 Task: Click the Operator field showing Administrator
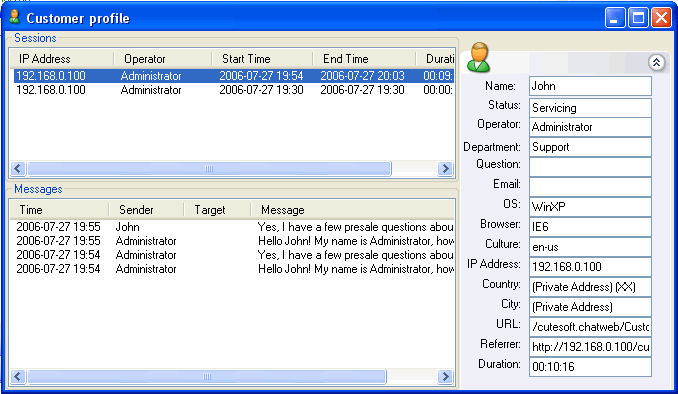coord(590,127)
